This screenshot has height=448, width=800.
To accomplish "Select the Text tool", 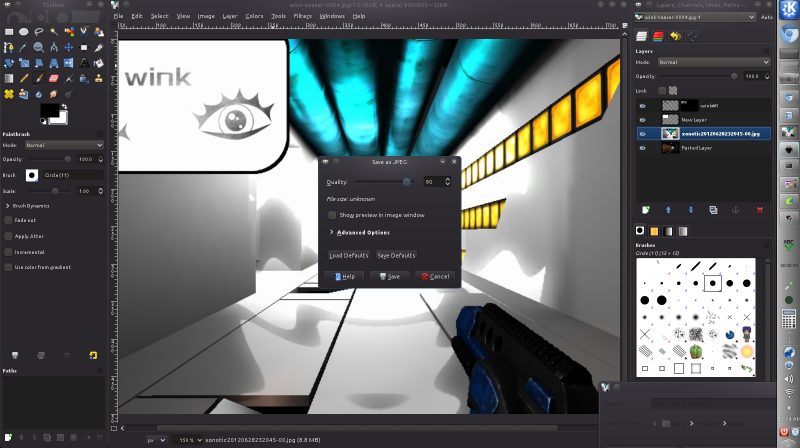I will tap(84, 63).
